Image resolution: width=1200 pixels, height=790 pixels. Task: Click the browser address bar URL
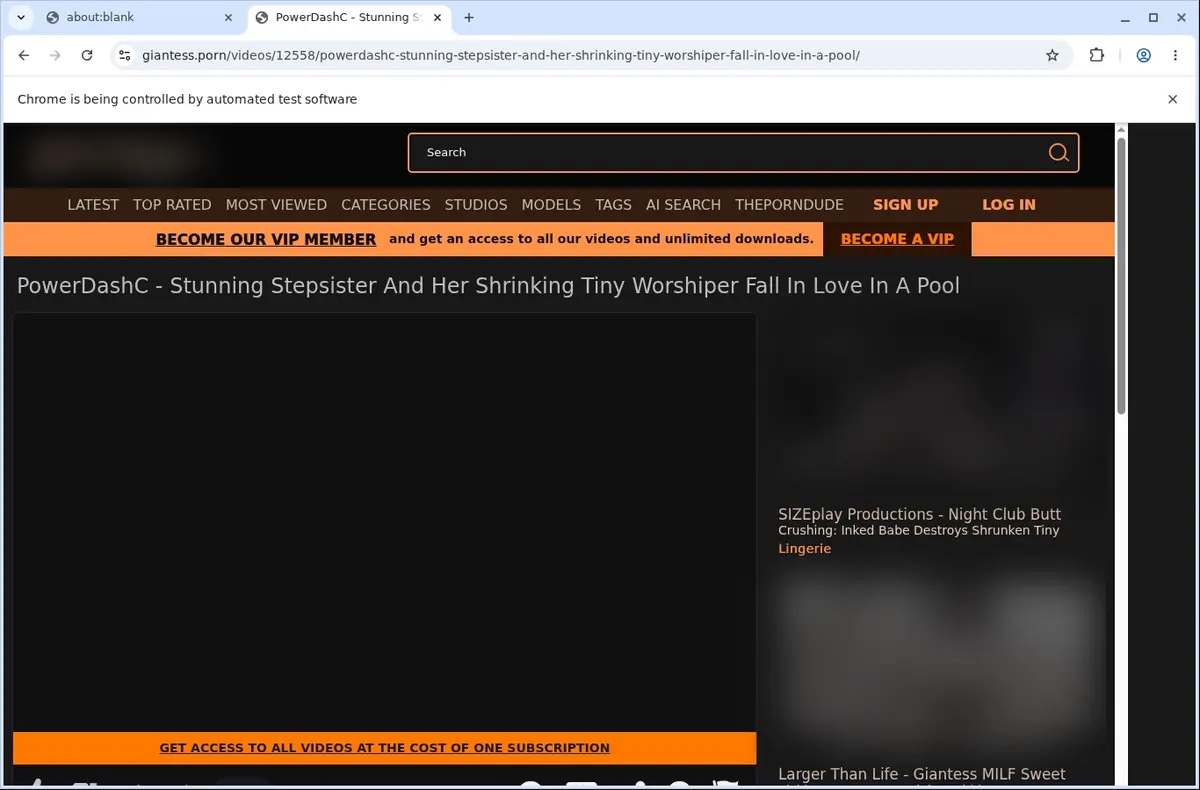[x=500, y=55]
